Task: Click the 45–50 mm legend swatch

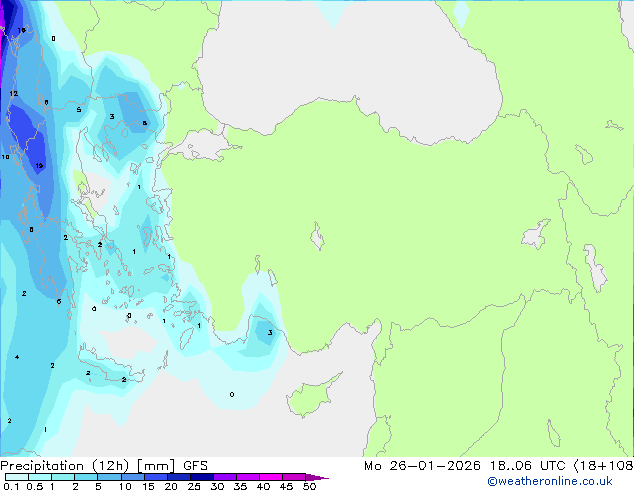Action: (x=294, y=477)
